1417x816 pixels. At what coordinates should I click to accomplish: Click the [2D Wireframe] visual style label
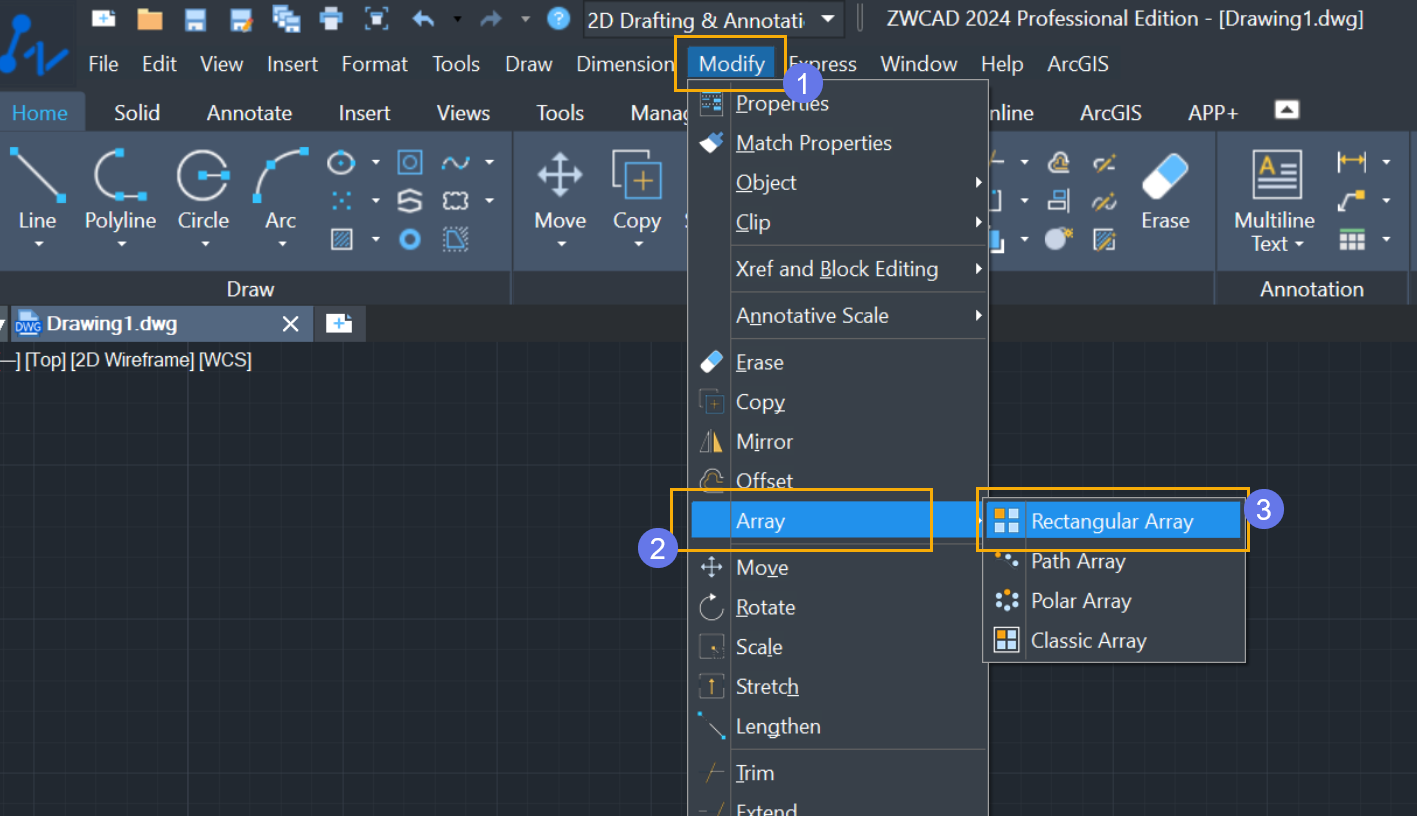pos(132,361)
